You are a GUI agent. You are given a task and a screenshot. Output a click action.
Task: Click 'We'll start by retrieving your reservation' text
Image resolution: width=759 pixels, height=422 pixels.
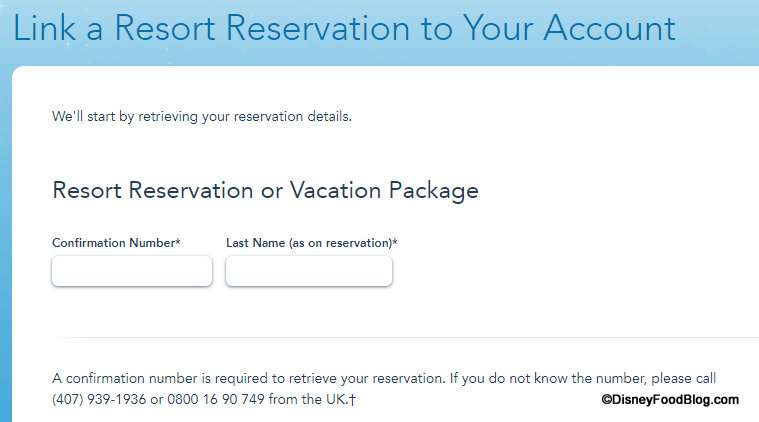pyautogui.click(x=202, y=117)
